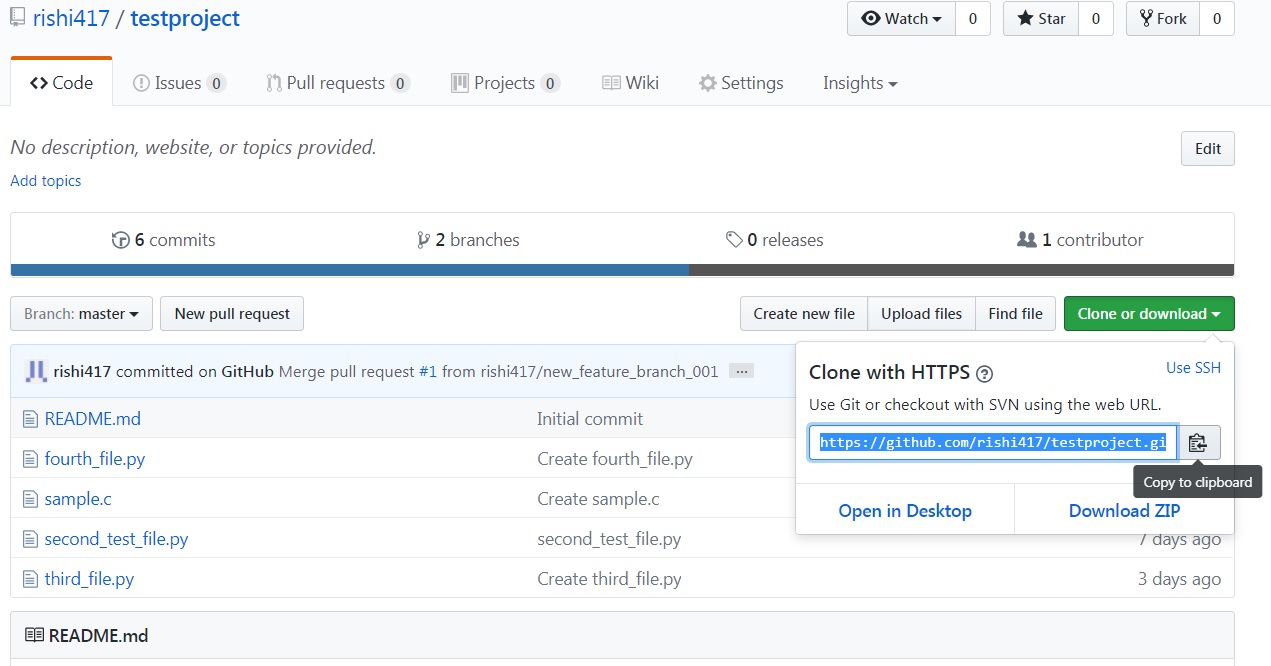Click the Download ZIP link
The height and width of the screenshot is (666, 1271).
pyautogui.click(x=1124, y=511)
